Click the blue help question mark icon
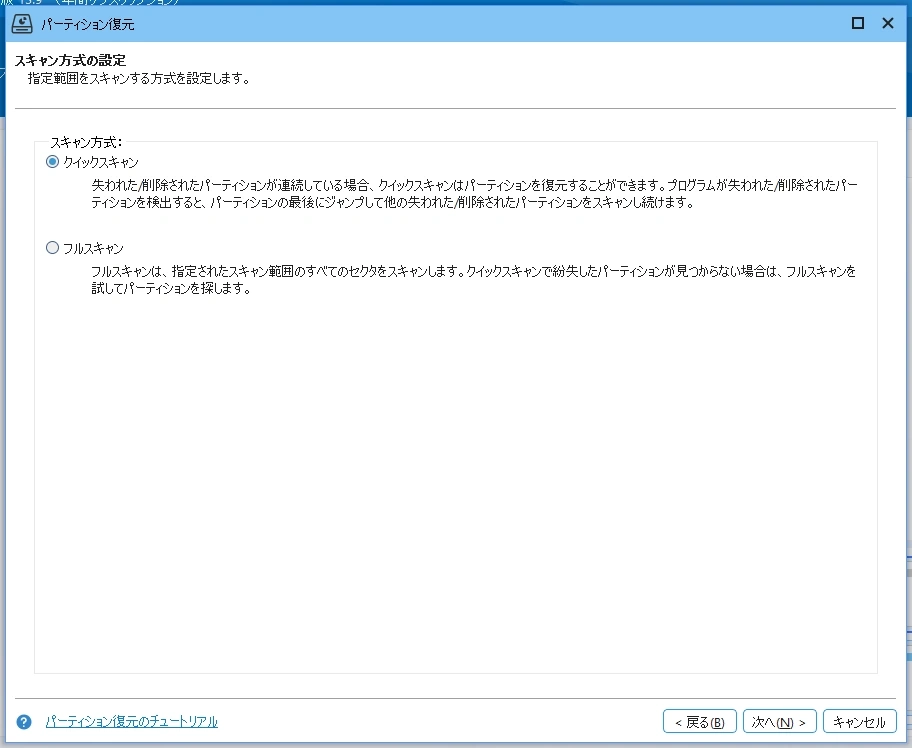This screenshot has height=748, width=912. 24,722
